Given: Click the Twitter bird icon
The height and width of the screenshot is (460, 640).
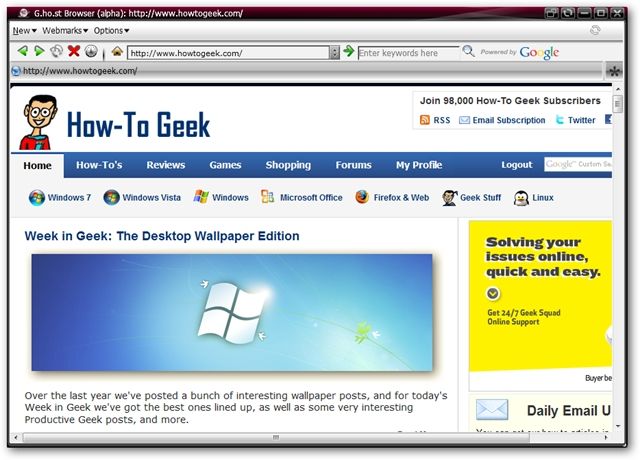Looking at the screenshot, I should click(x=560, y=120).
